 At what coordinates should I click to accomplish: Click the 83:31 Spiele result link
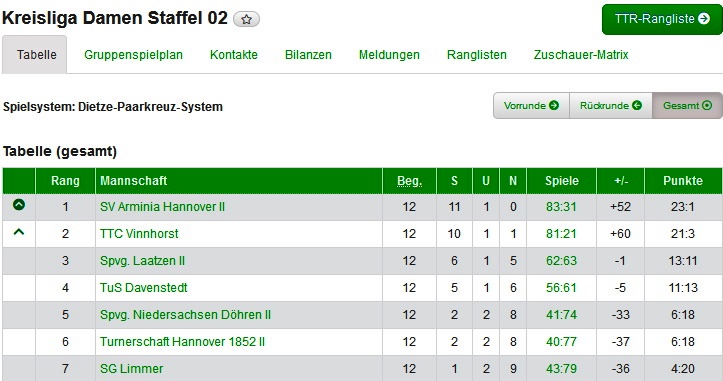(561, 207)
